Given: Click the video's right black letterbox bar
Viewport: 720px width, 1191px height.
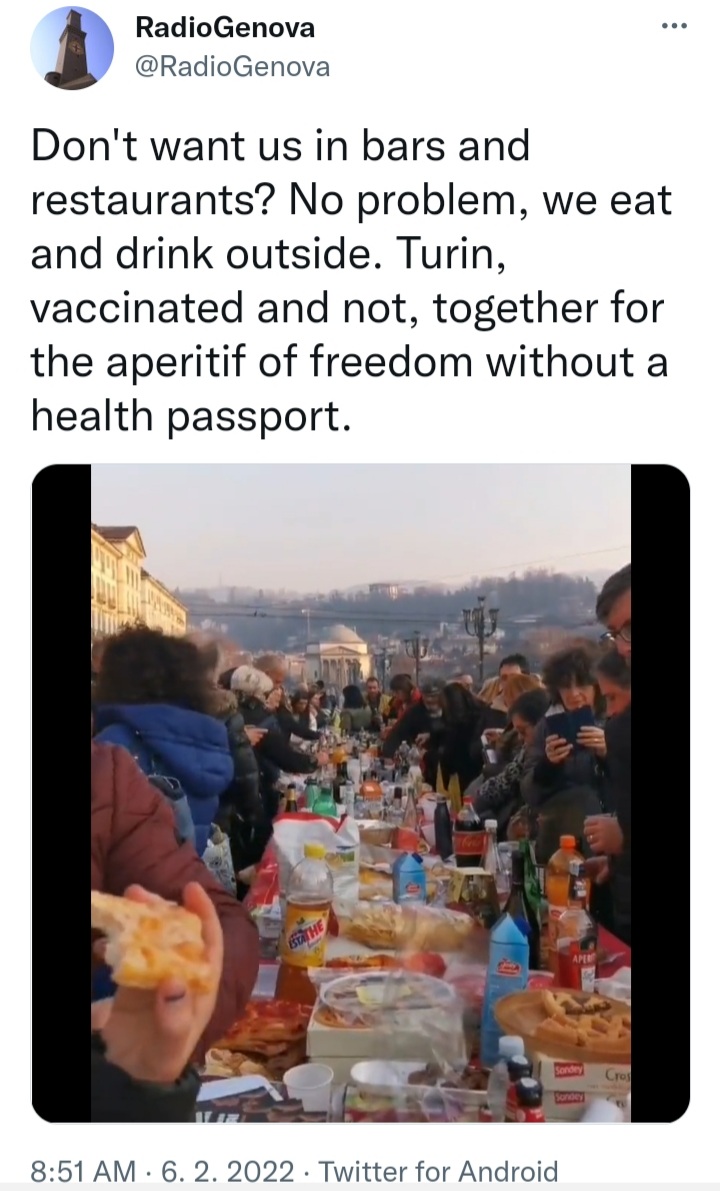Looking at the screenshot, I should coord(660,790).
